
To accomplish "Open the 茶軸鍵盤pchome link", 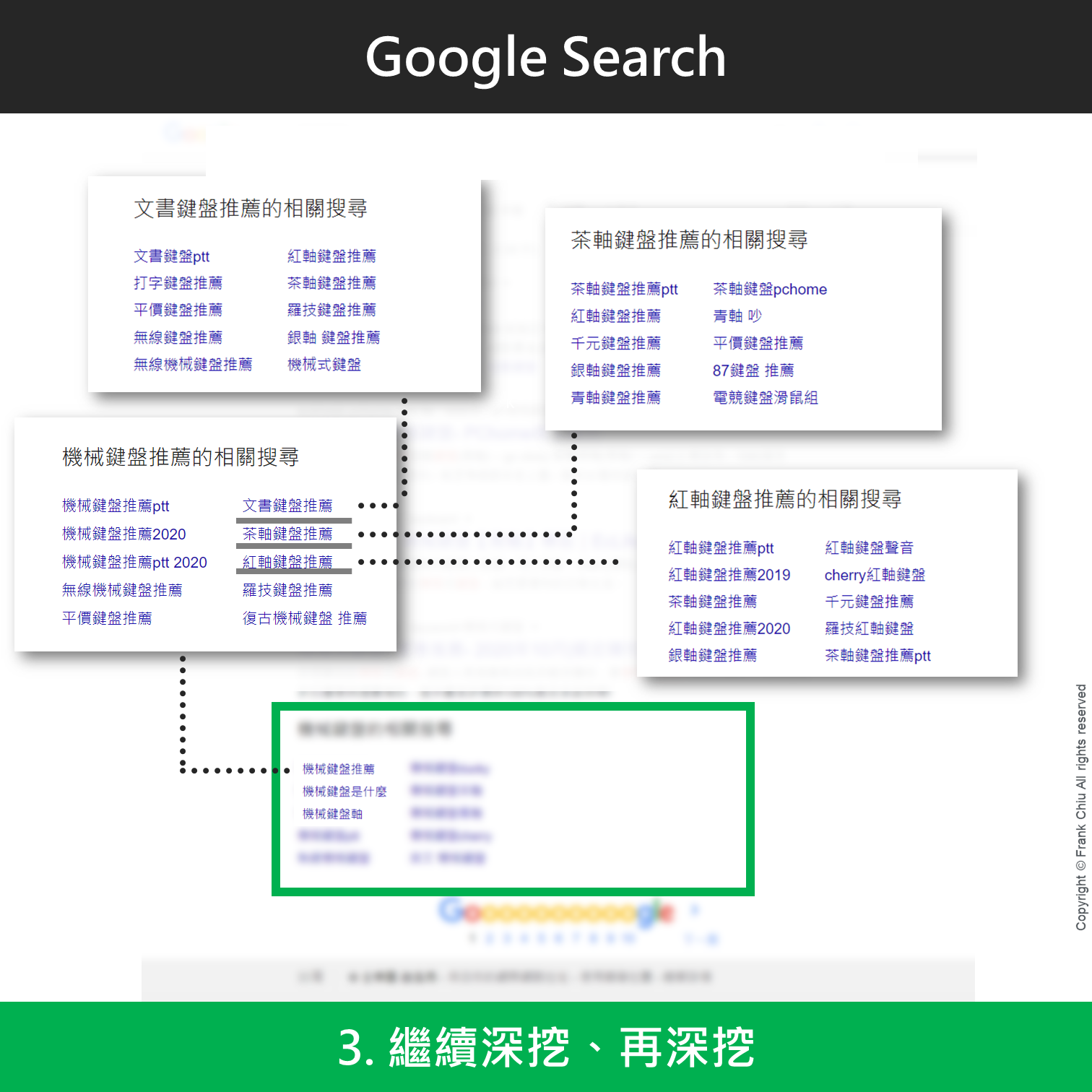I will [x=769, y=290].
